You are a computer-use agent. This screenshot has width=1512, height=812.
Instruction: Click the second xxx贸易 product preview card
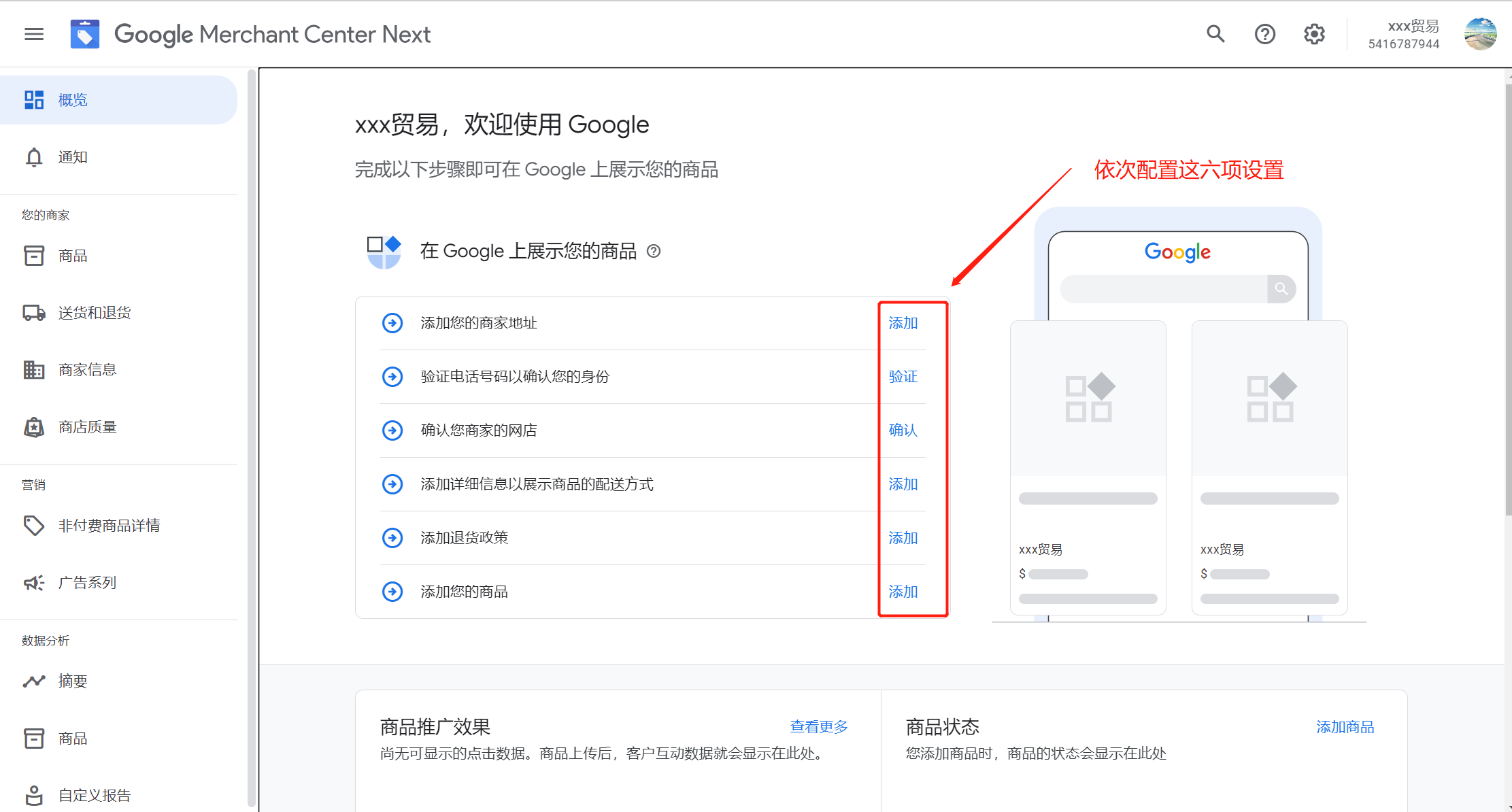(1270, 468)
